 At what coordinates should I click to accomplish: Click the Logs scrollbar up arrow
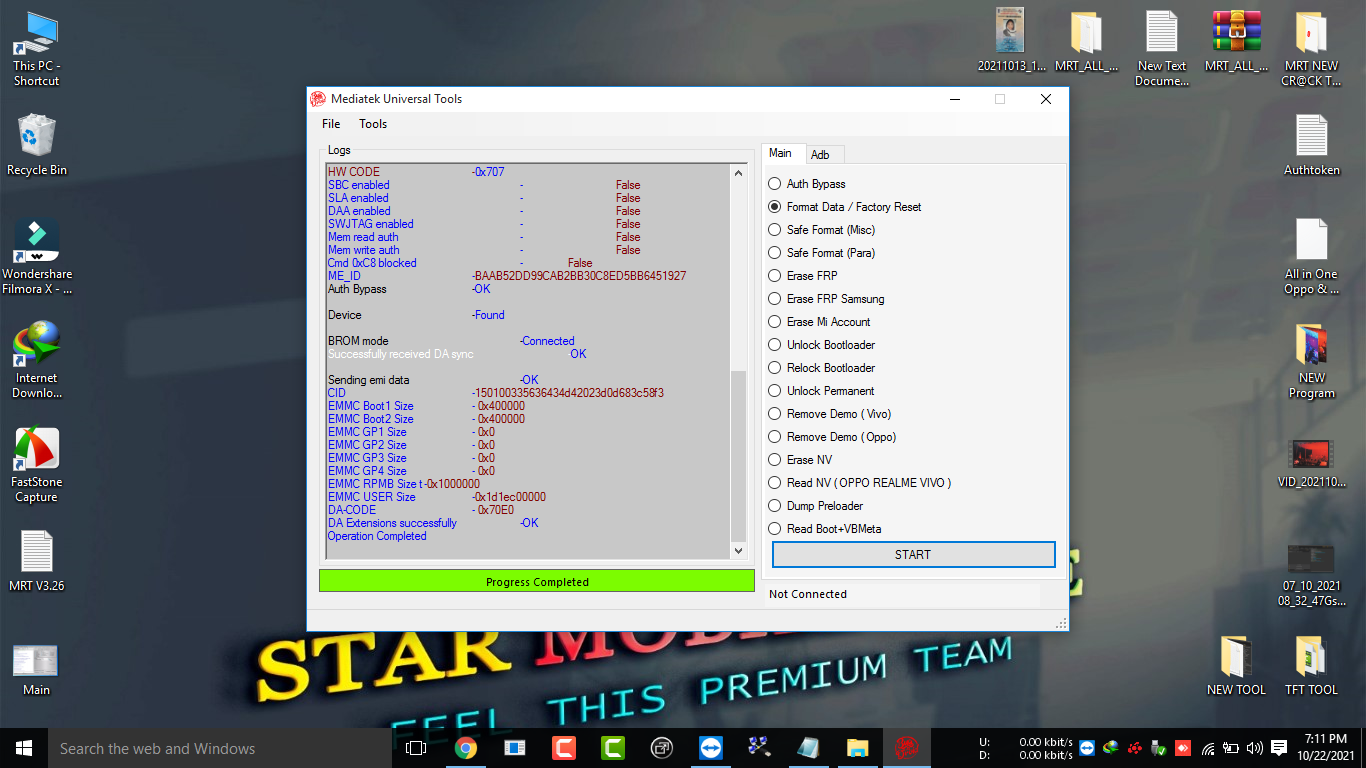739,173
